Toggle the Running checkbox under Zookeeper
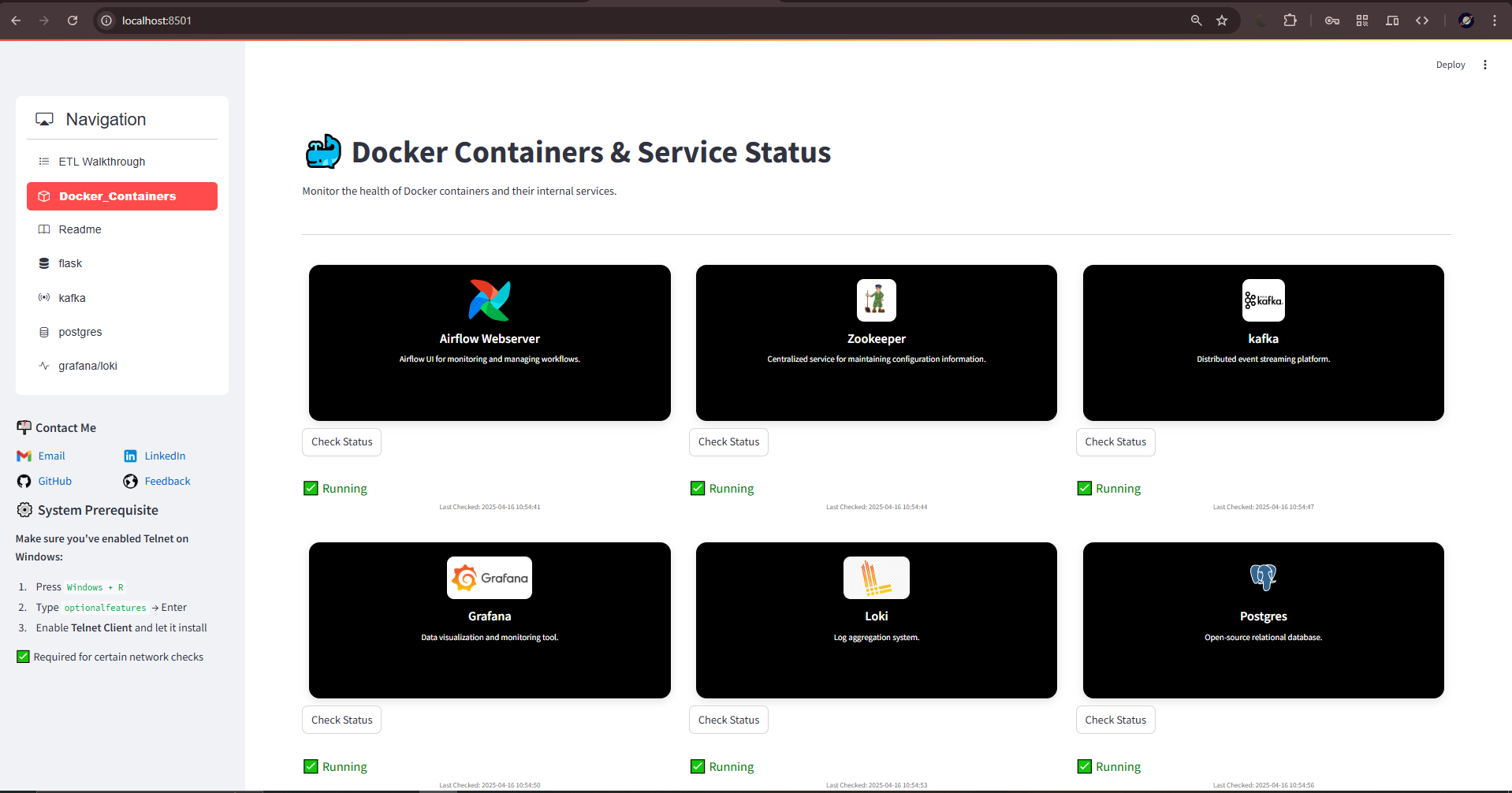Viewport: 1512px width, 793px height. tap(697, 488)
